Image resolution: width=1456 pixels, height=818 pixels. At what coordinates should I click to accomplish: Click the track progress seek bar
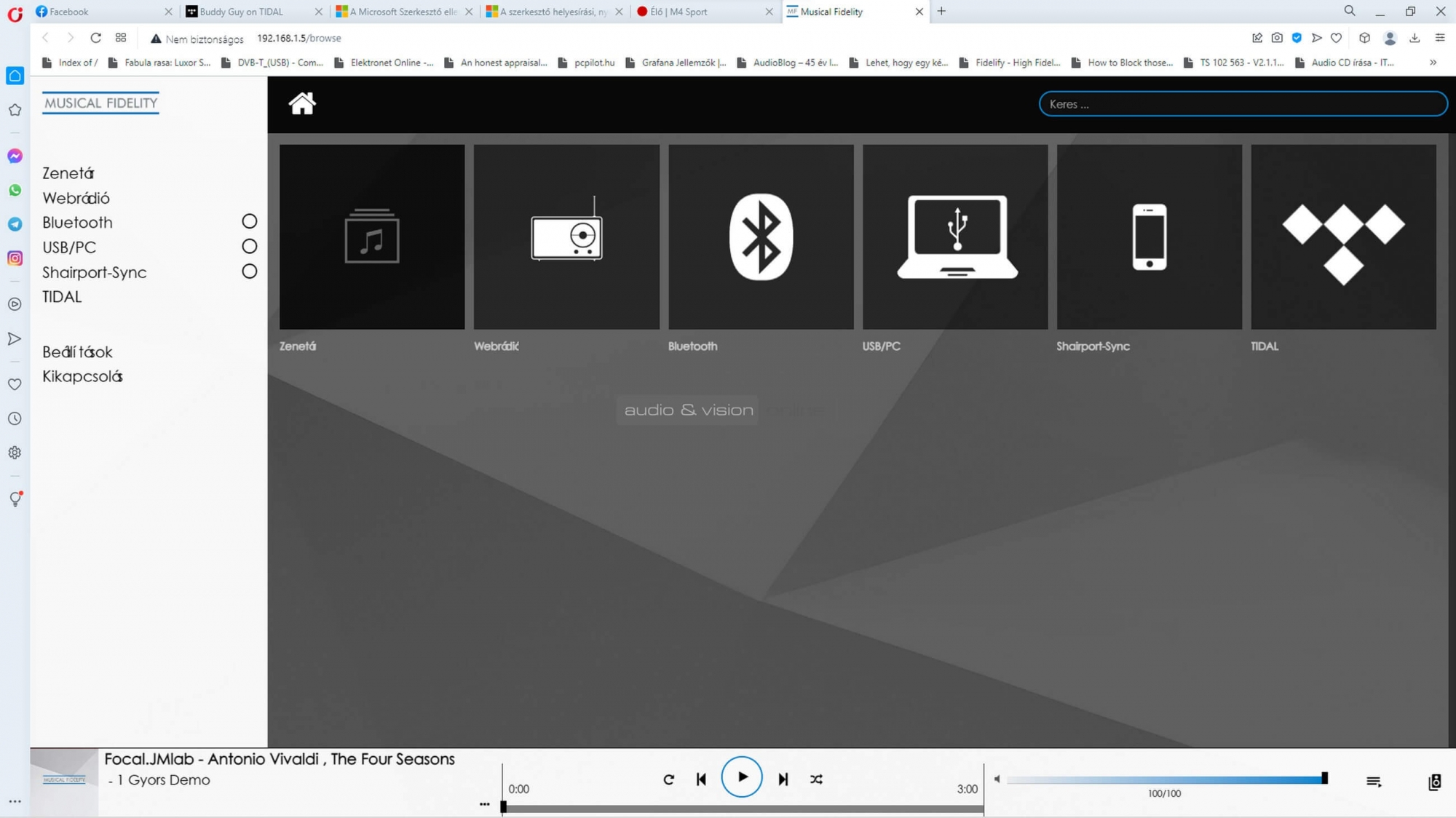742,808
